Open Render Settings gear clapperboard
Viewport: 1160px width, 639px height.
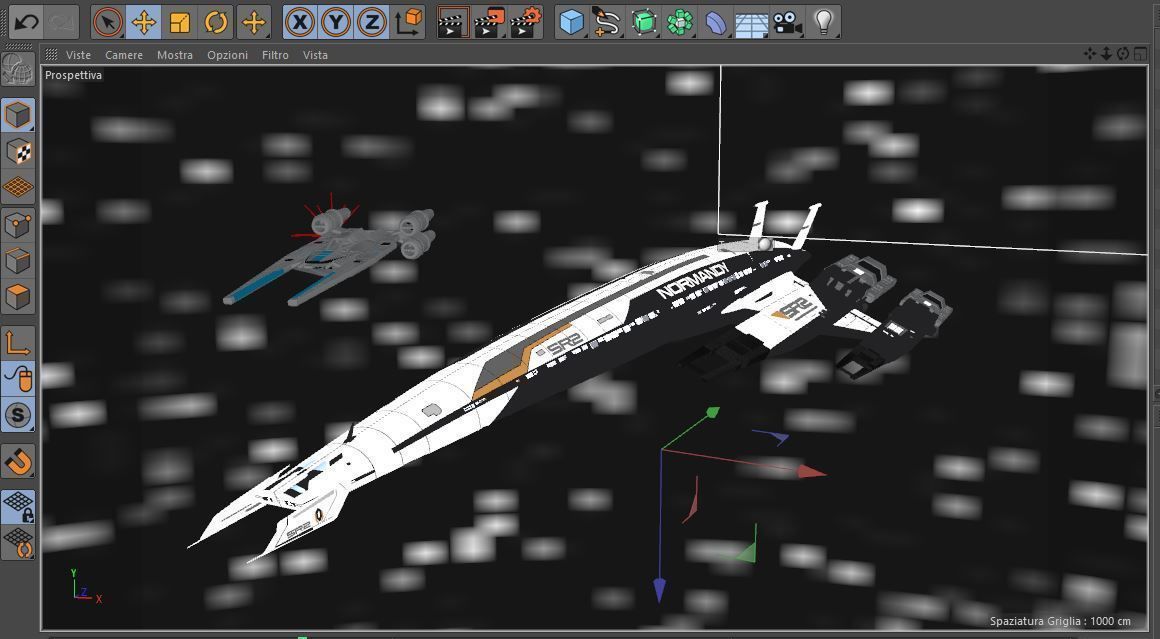tap(526, 22)
